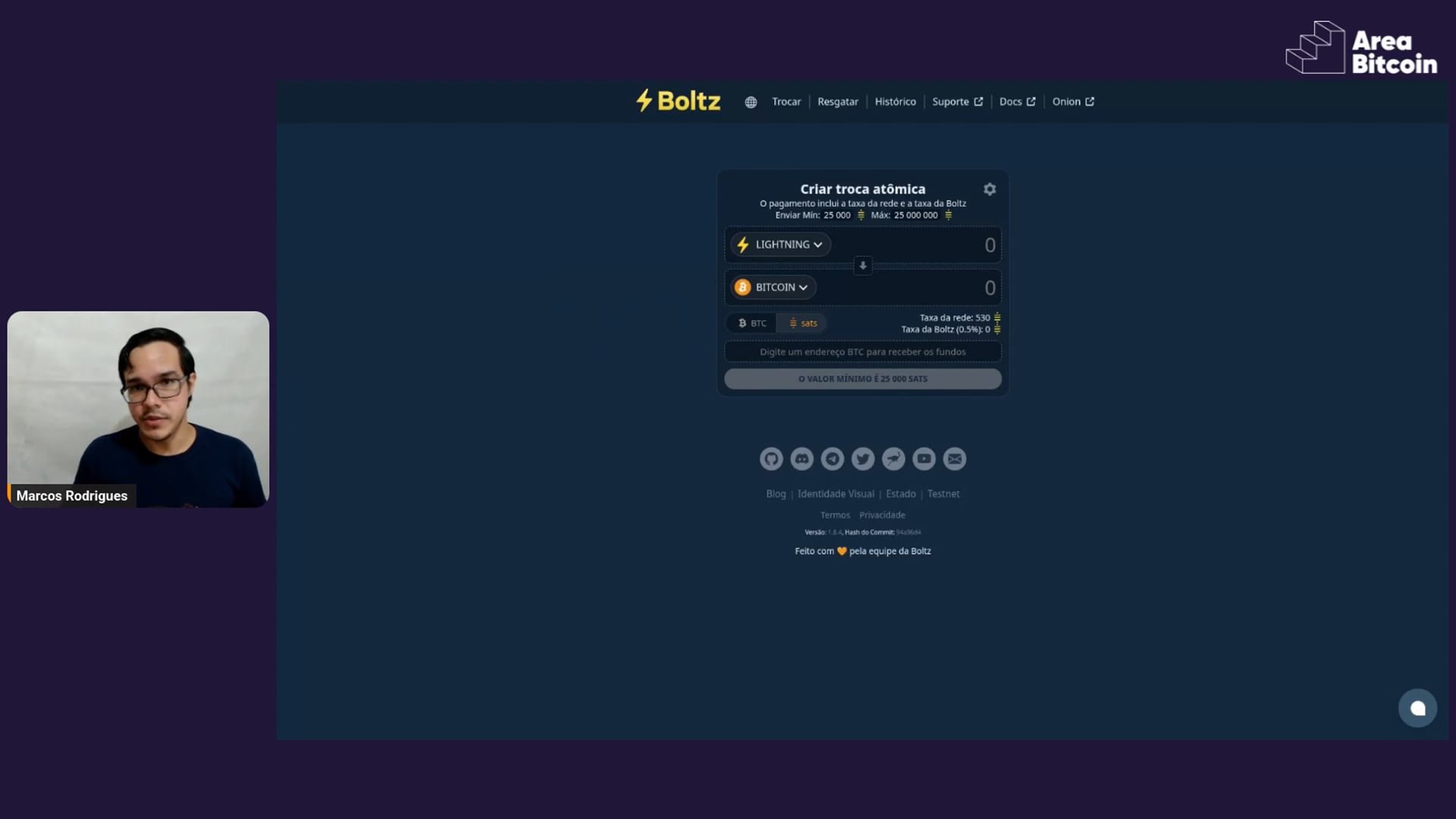Open the Telegram icon link

point(832,459)
